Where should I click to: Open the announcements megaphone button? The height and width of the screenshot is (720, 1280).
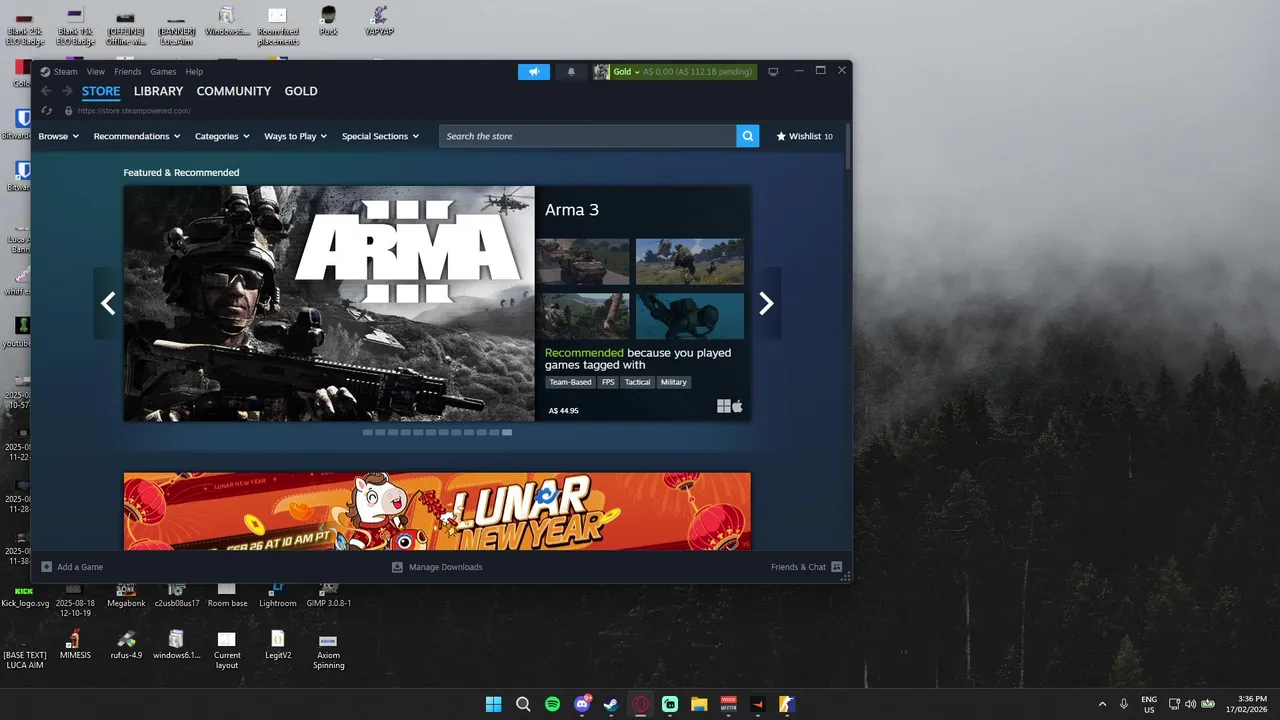coord(534,72)
